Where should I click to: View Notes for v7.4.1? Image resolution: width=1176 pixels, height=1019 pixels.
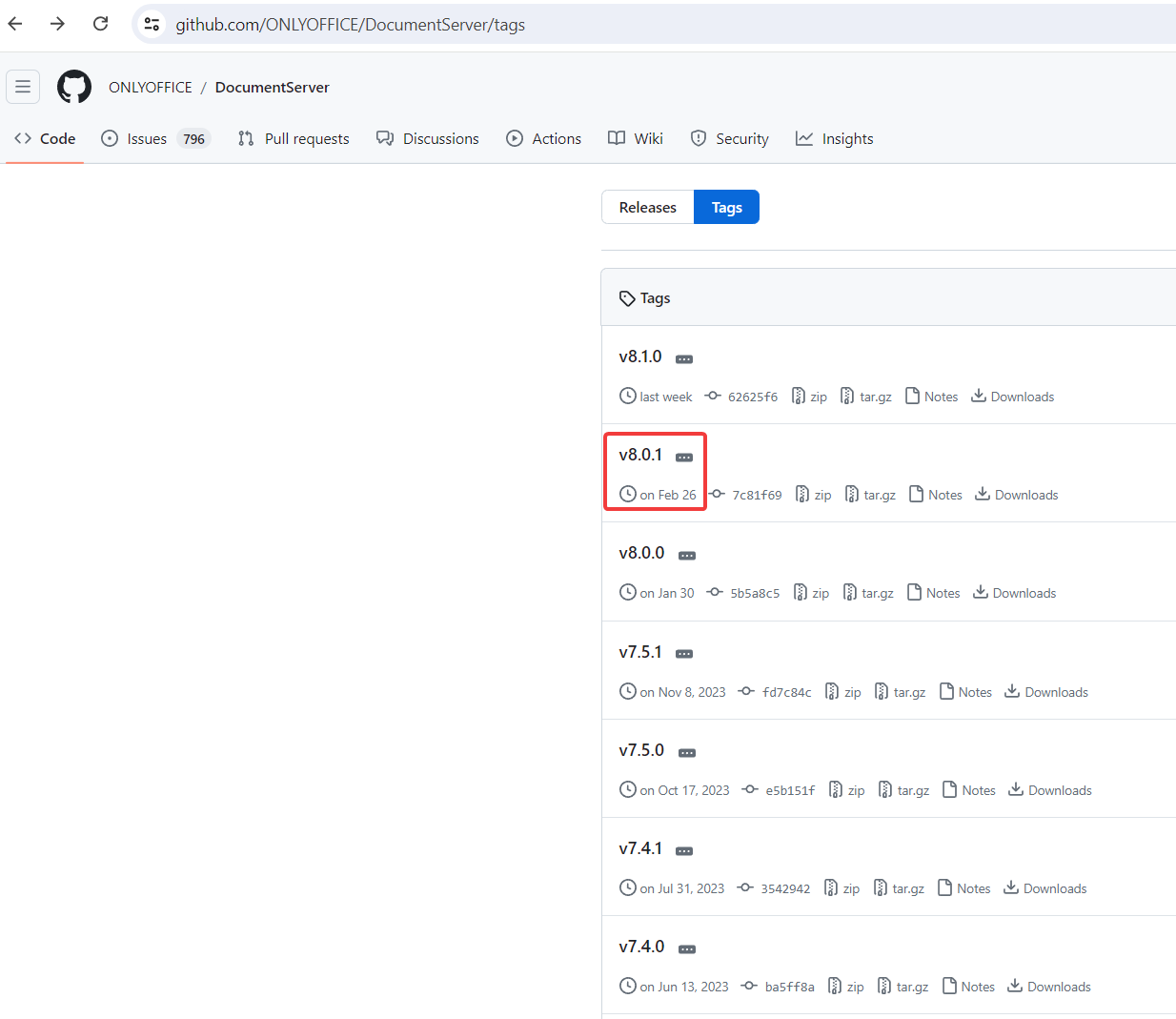click(963, 888)
